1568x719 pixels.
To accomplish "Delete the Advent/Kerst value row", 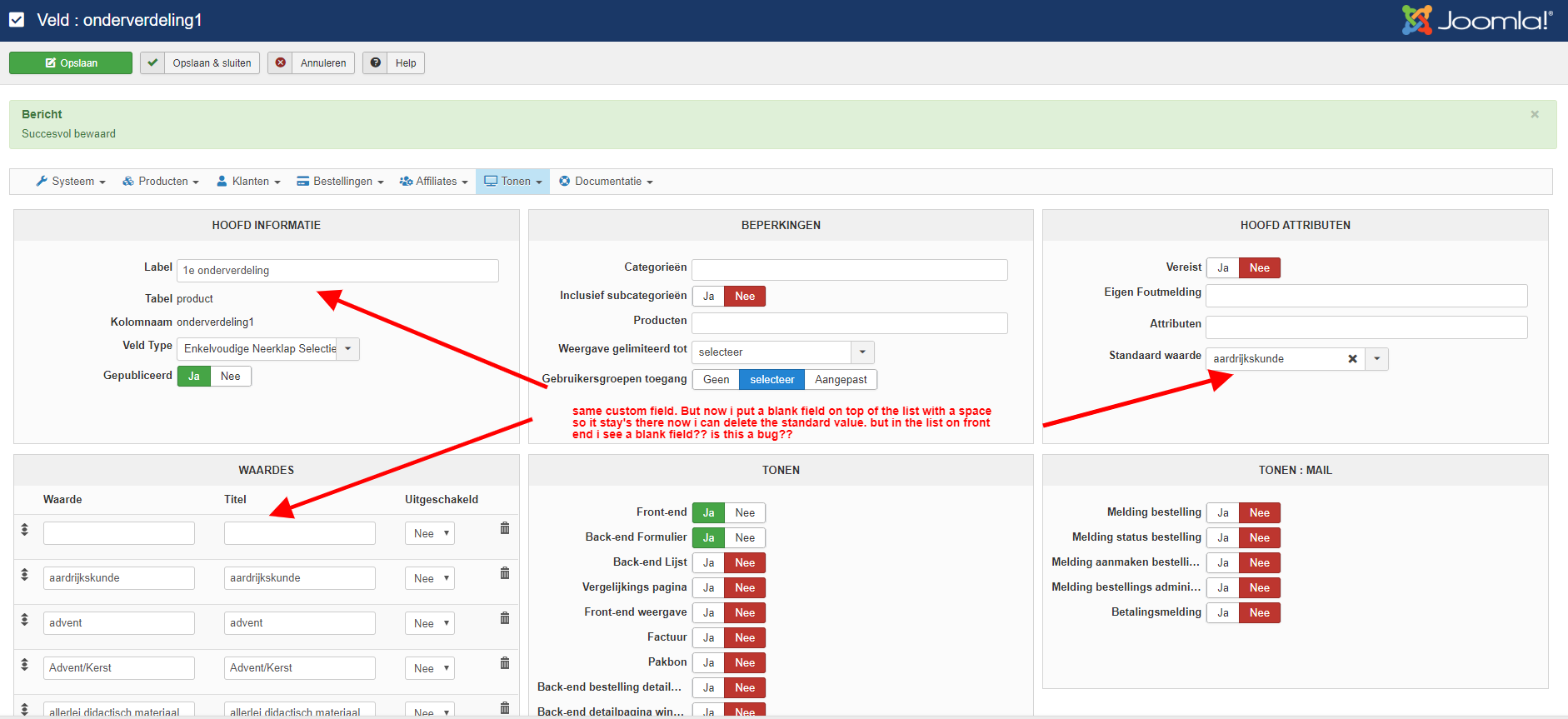I will tap(505, 663).
